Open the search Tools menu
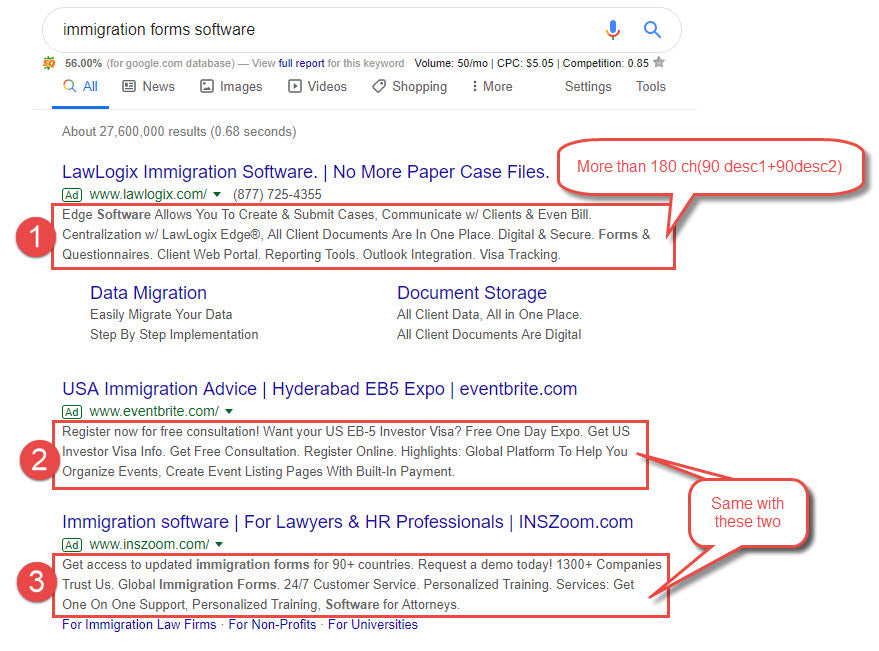The height and width of the screenshot is (651, 879). coord(650,86)
